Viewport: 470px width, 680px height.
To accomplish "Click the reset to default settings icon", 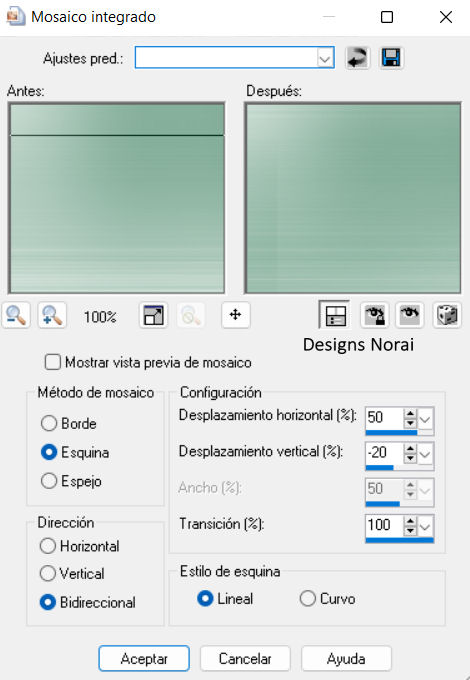I will [x=358, y=58].
